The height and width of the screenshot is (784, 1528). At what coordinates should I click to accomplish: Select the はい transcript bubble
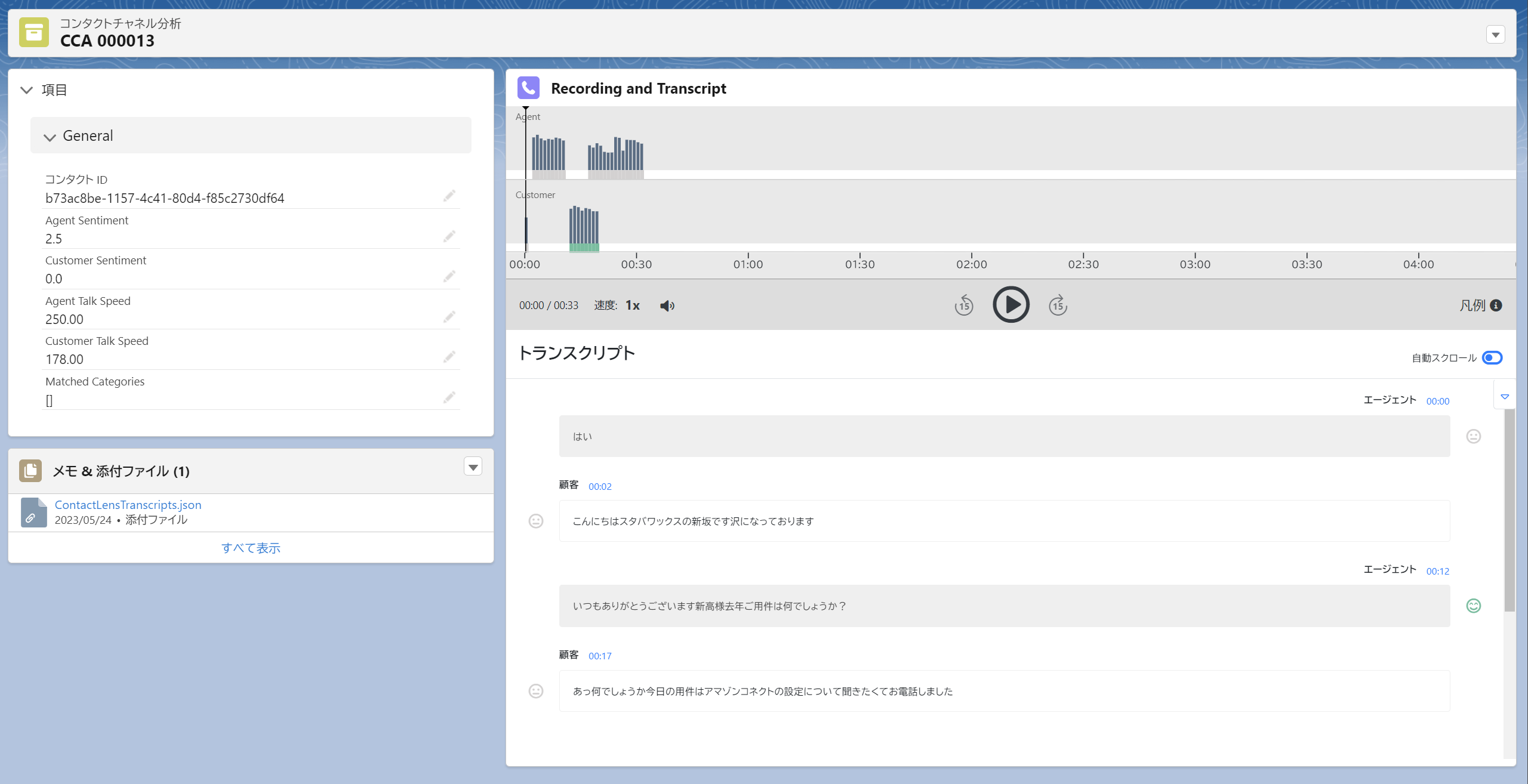tap(1005, 437)
